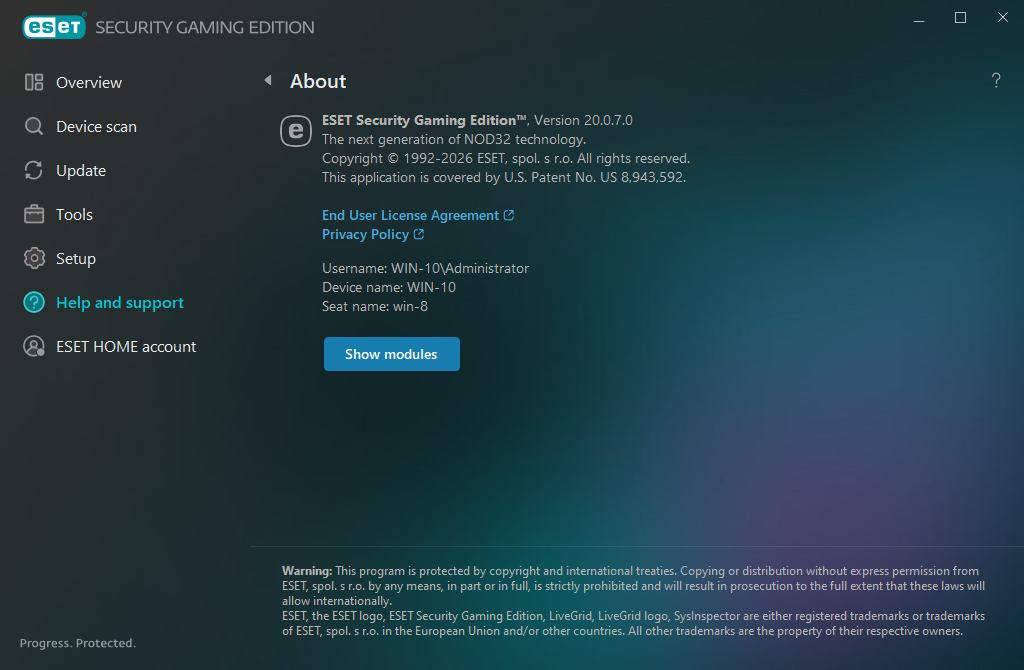
Task: Go back using the arrow beside About
Action: 268,80
